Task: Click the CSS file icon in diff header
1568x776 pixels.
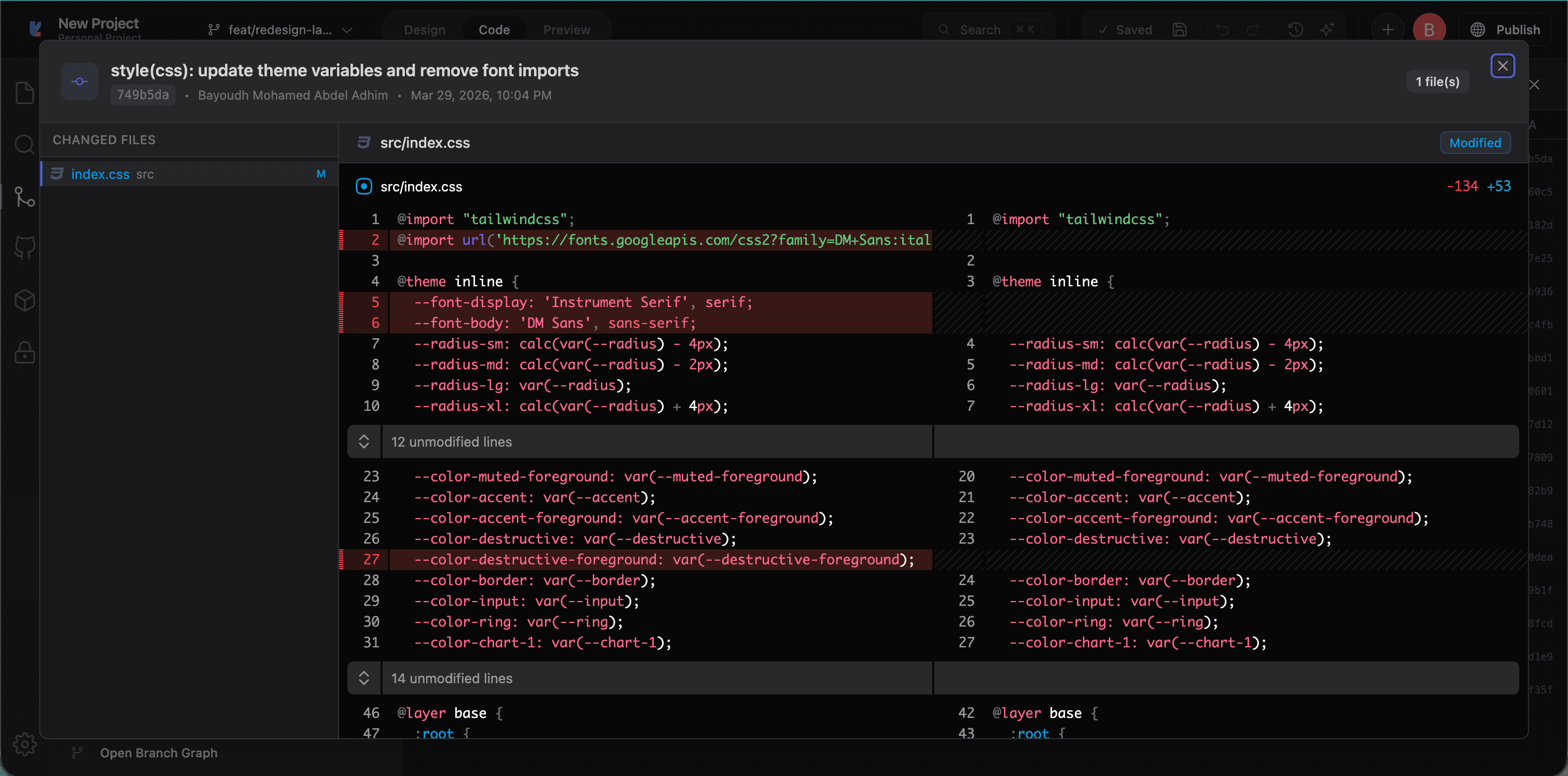Action: (x=364, y=143)
